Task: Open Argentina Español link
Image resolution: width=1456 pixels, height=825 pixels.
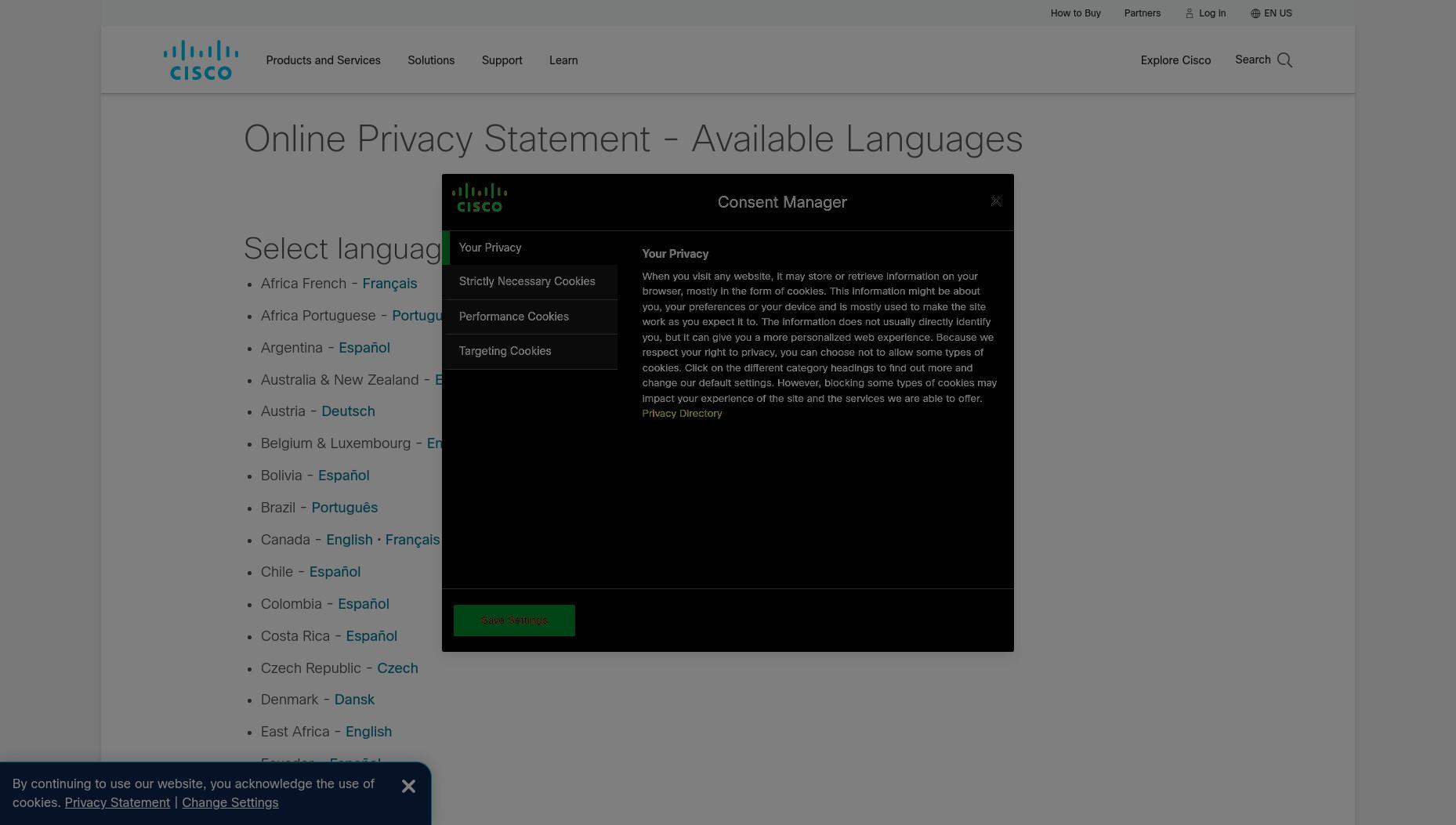Action: pyautogui.click(x=364, y=348)
